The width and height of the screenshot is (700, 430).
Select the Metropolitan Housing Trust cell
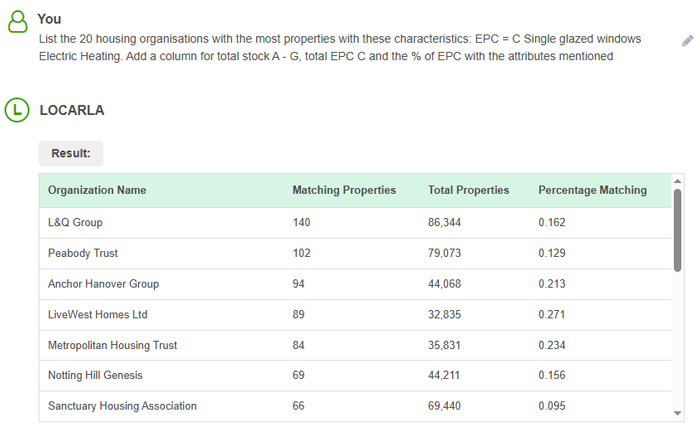112,345
